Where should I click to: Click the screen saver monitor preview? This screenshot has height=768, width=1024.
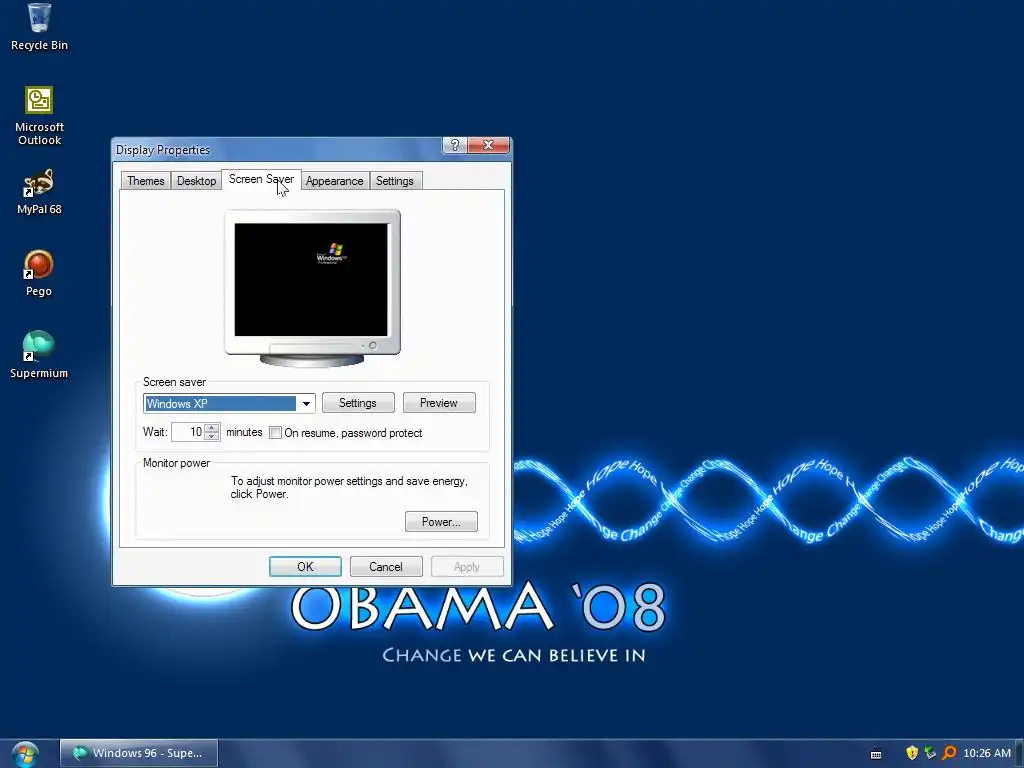[312, 280]
